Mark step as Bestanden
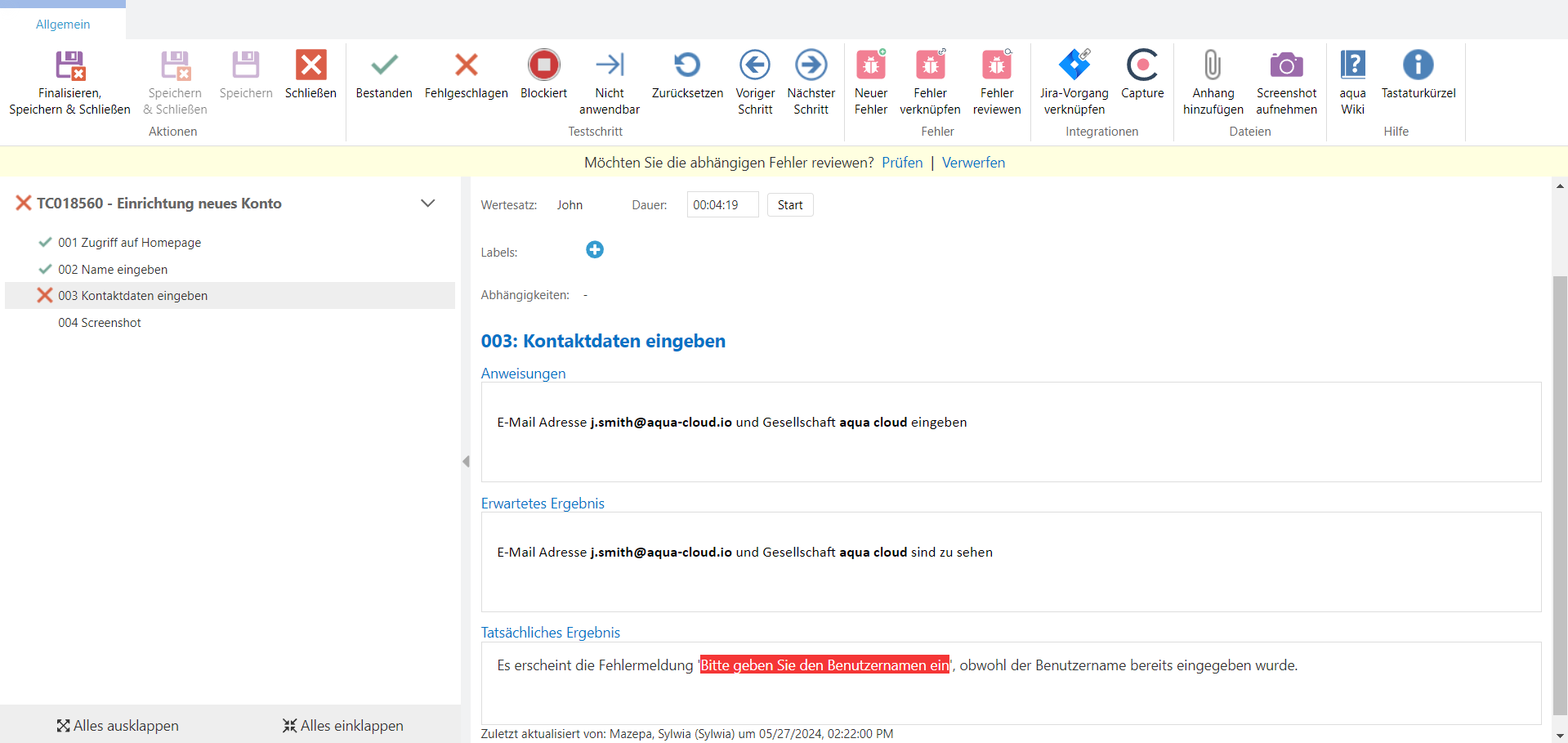Screen dimensions: 1568x743 [x=384, y=65]
